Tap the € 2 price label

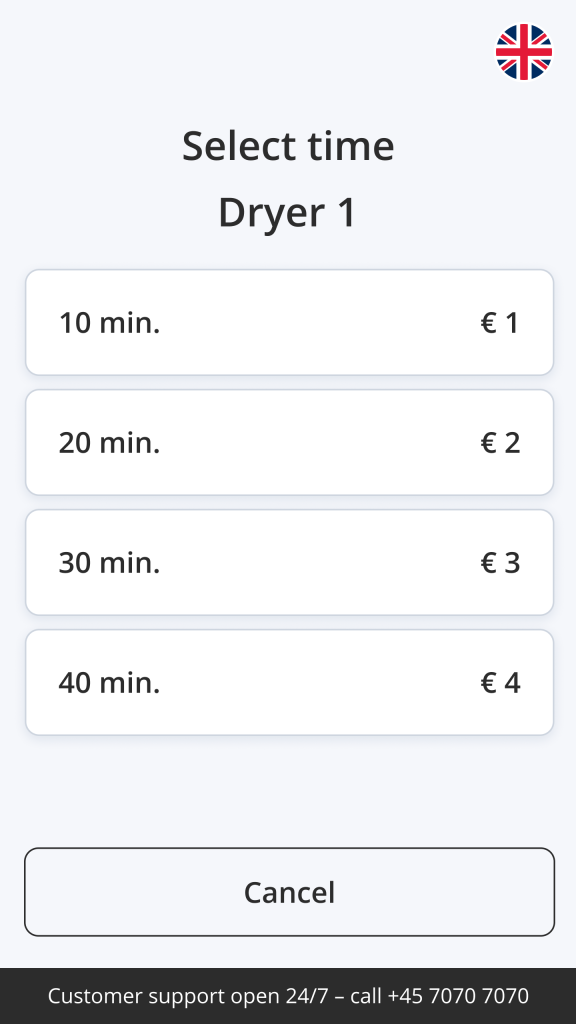[x=500, y=443]
